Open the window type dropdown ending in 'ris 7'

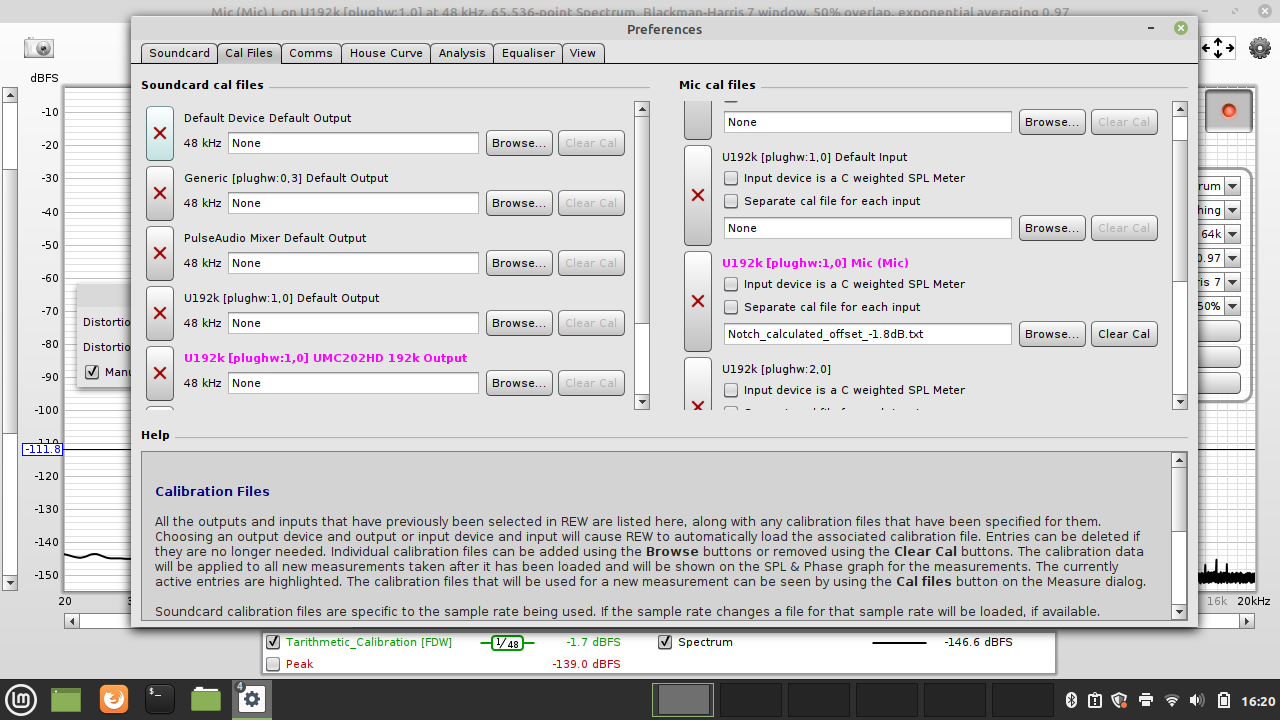(x=1232, y=282)
